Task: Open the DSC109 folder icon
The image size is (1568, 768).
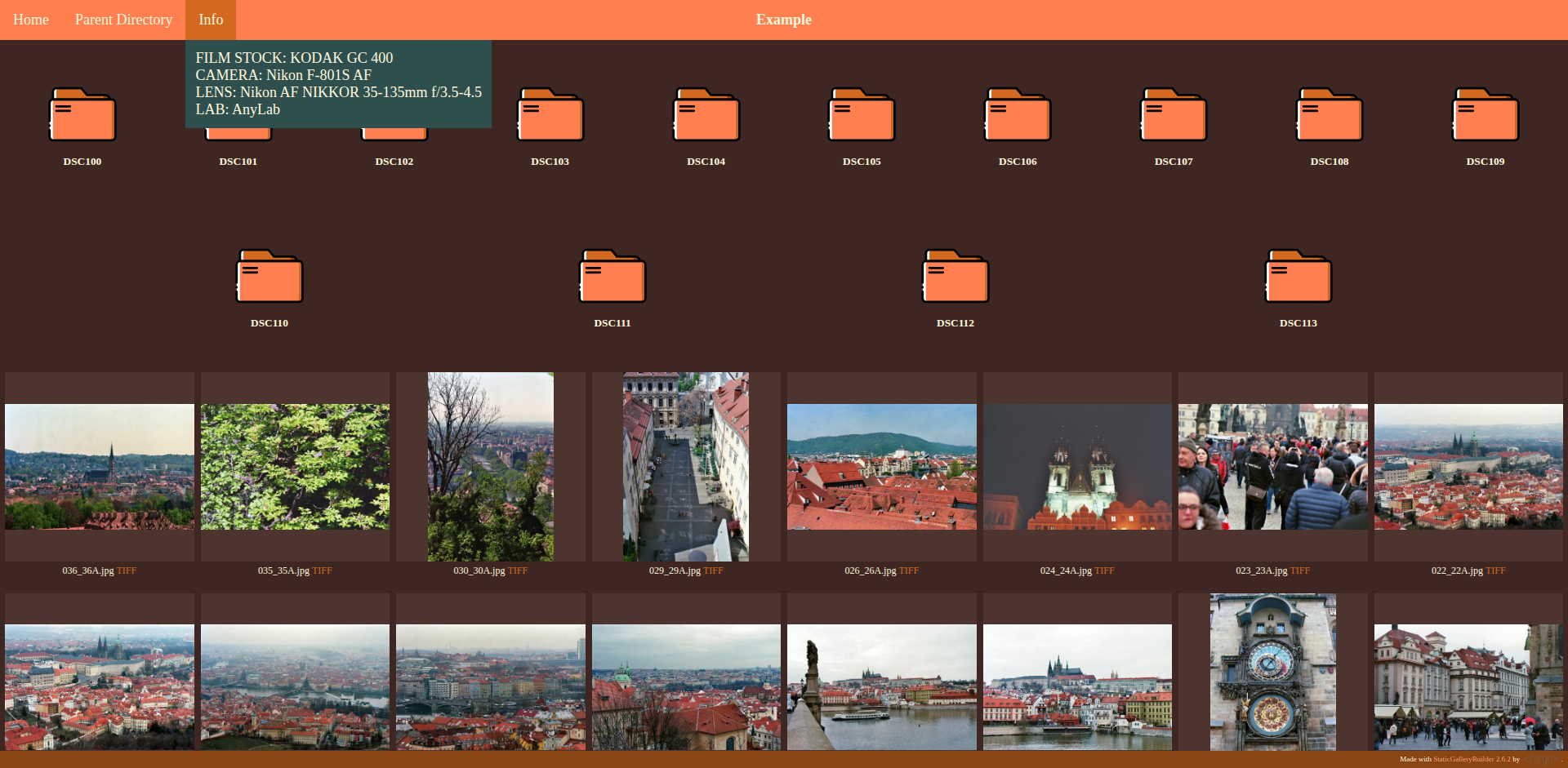Action: (x=1485, y=115)
